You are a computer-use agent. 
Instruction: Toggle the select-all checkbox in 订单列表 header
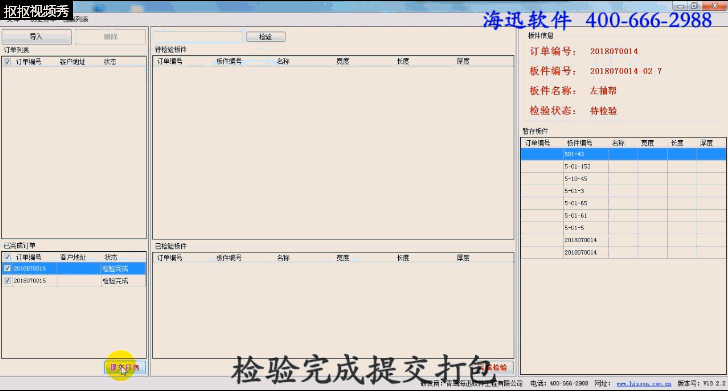(x=7, y=61)
